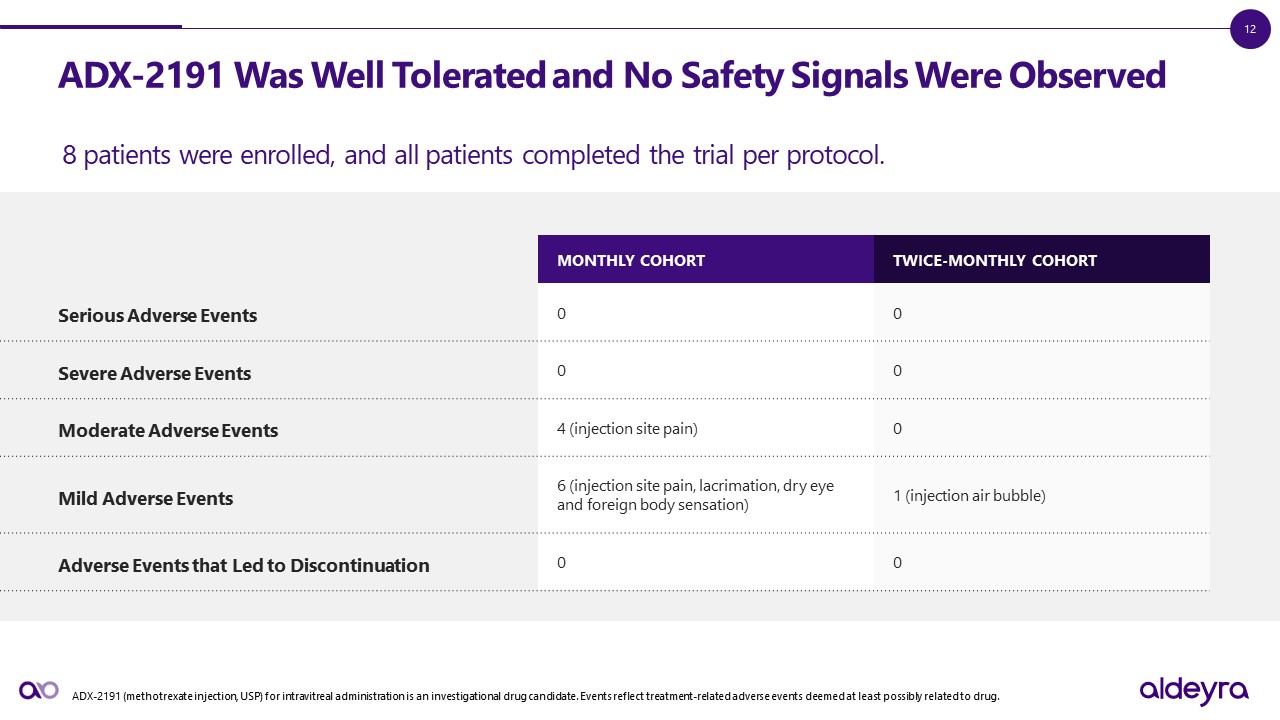Click Discontinuation row monthly cohort value

[562, 563]
